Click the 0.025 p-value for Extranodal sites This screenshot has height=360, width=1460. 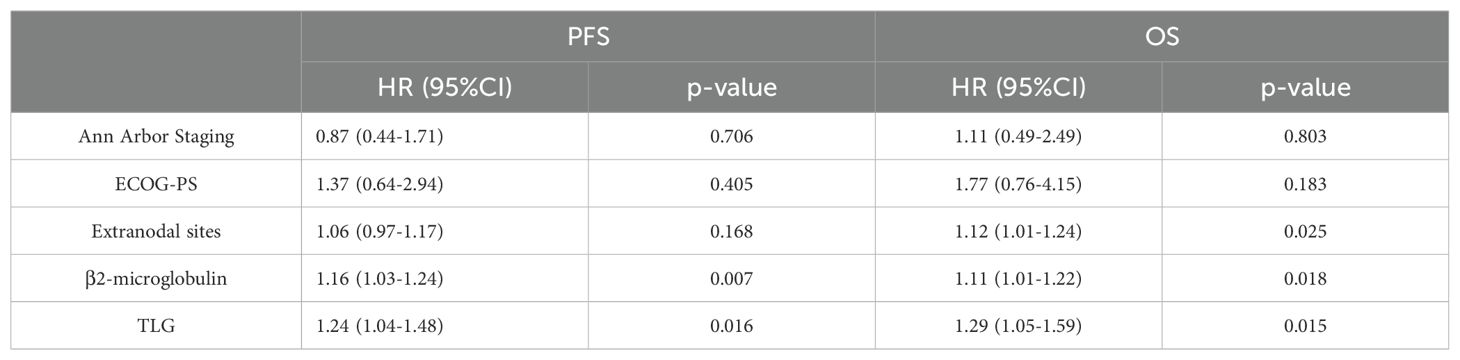tap(1305, 231)
